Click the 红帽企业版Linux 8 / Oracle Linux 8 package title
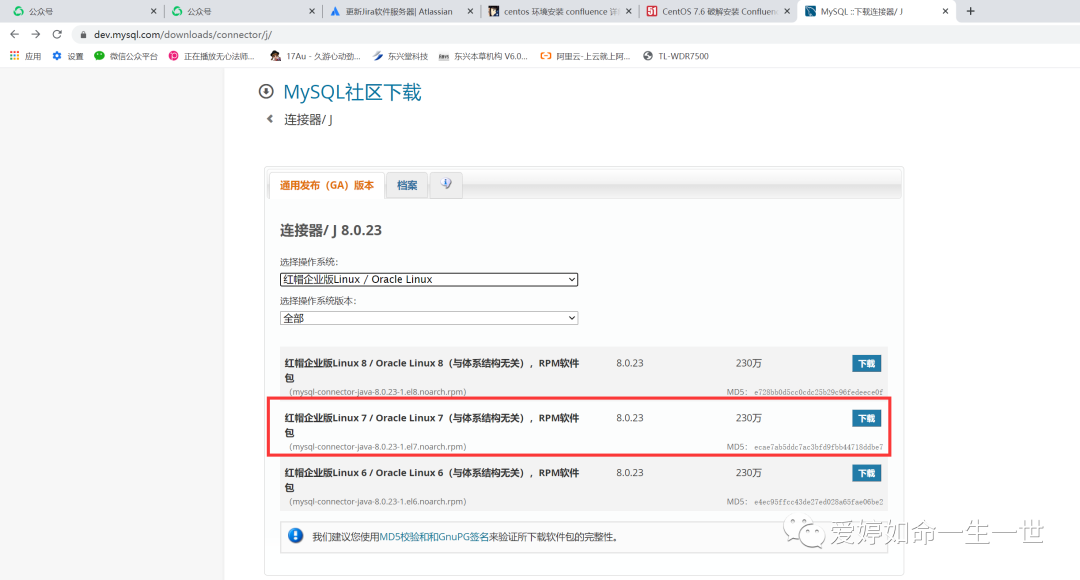This screenshot has width=1080, height=580. point(432,370)
